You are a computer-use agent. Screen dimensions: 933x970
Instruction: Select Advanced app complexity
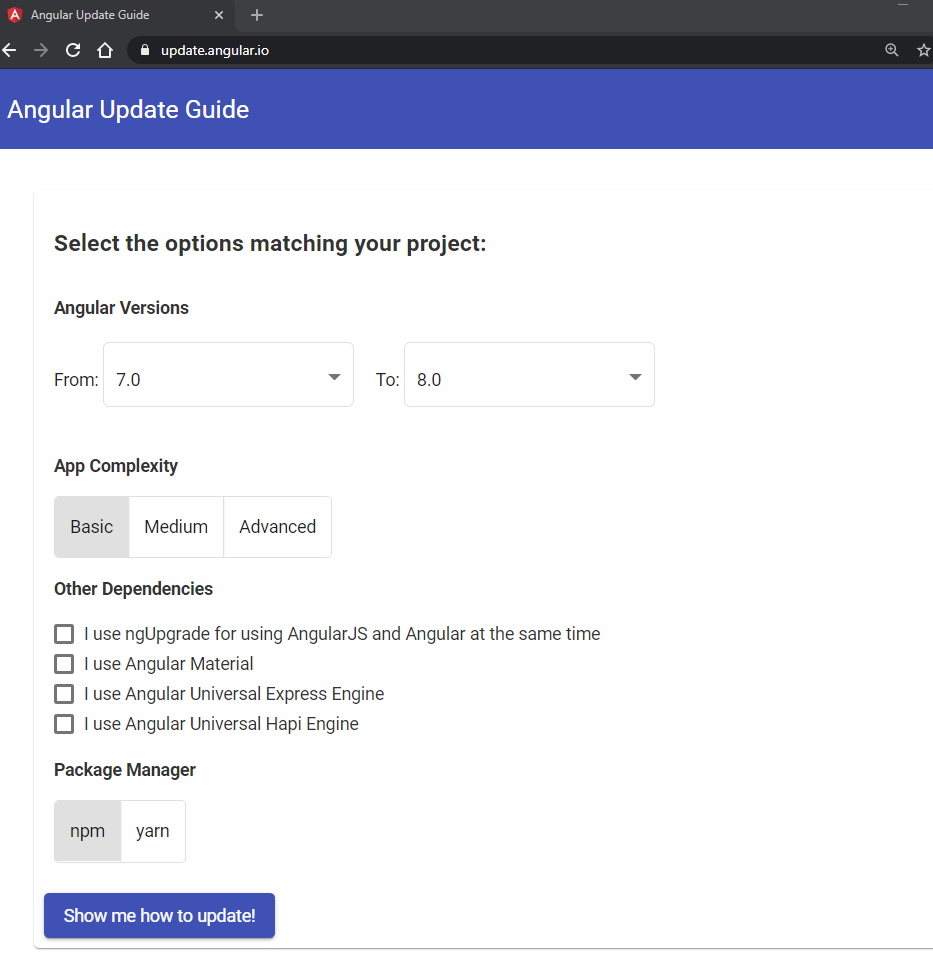(278, 526)
